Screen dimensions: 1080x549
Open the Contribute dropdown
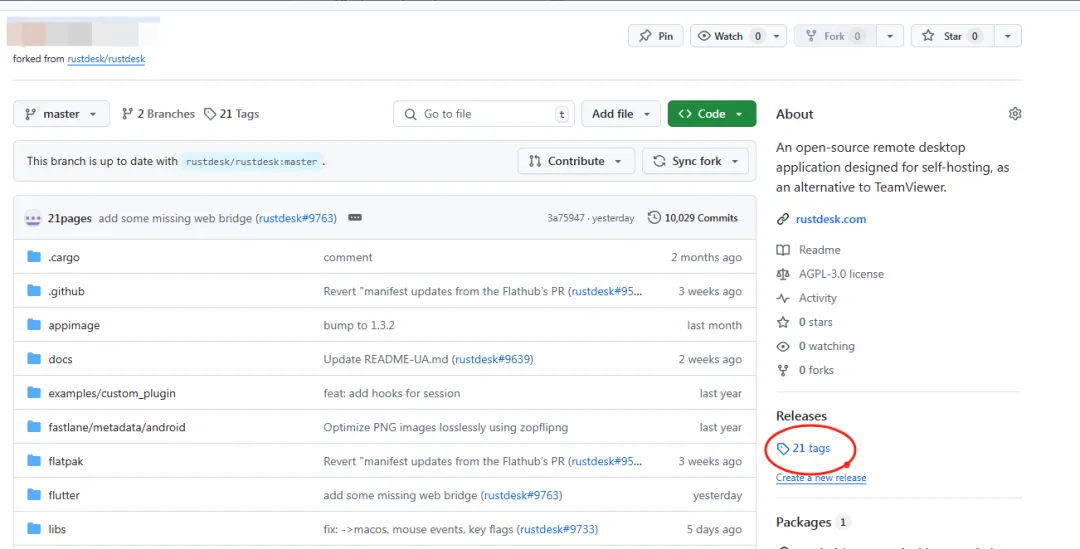575,161
